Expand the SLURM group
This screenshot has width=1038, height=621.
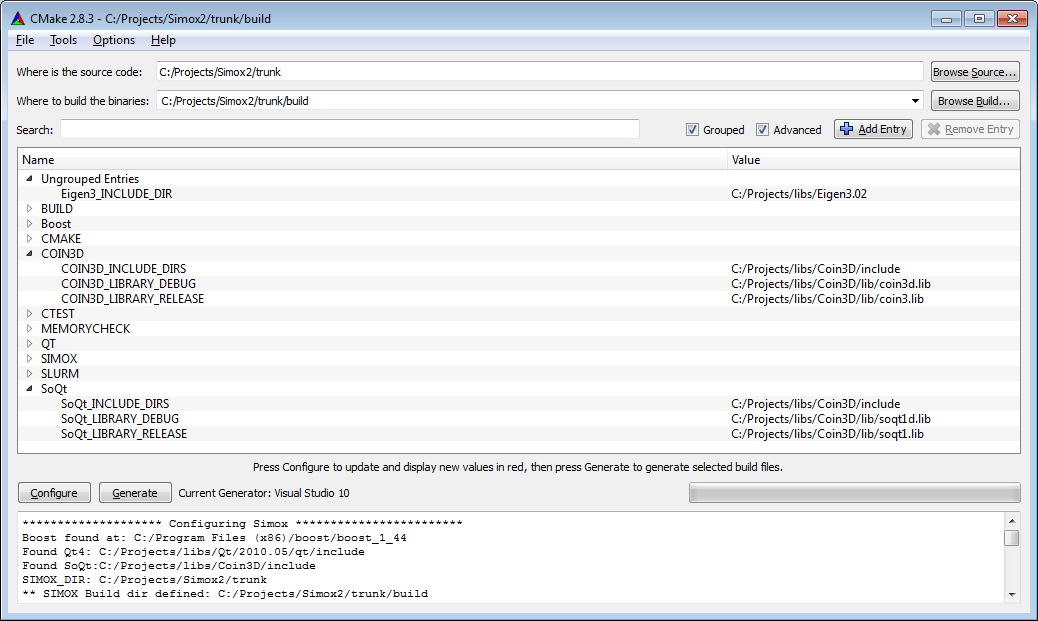pyautogui.click(x=29, y=373)
